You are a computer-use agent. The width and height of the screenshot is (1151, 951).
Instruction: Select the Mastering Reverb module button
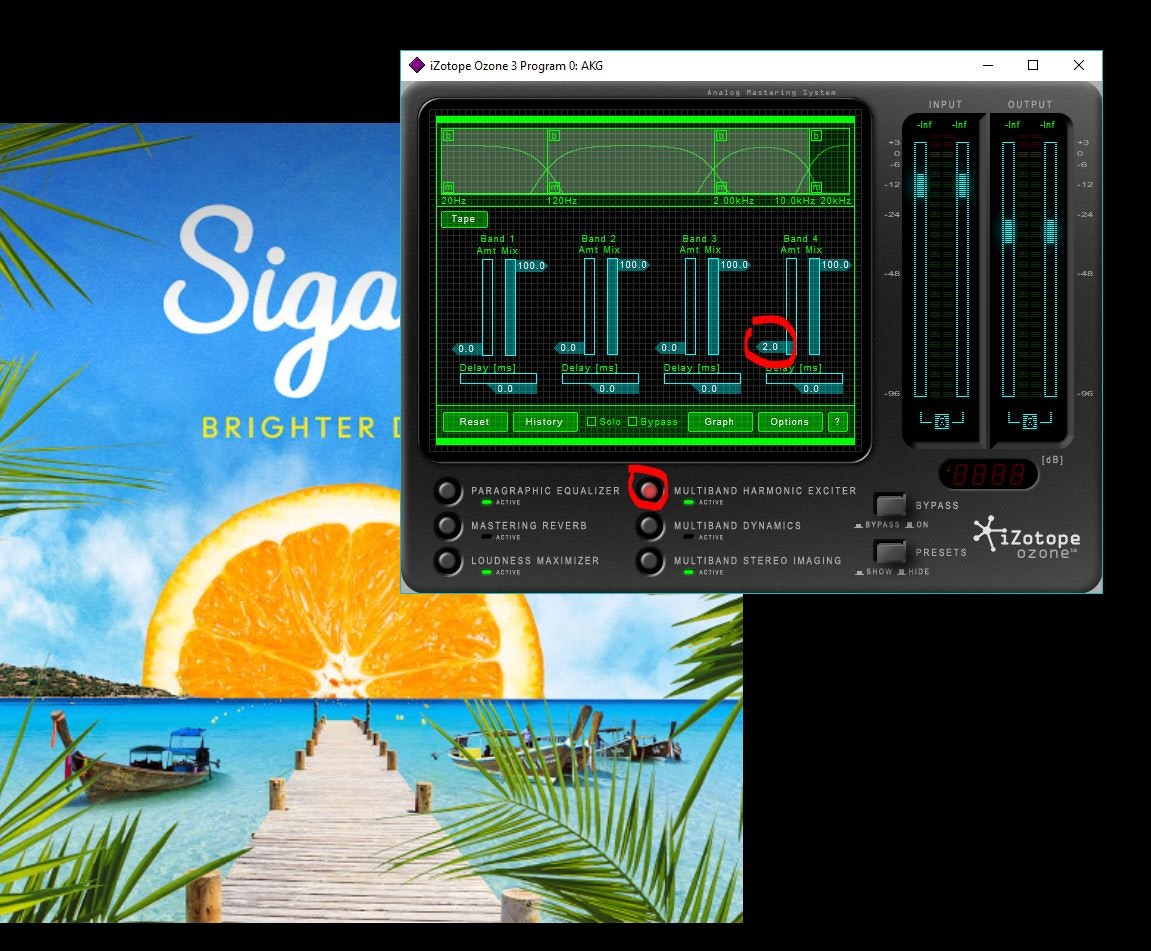point(449,526)
